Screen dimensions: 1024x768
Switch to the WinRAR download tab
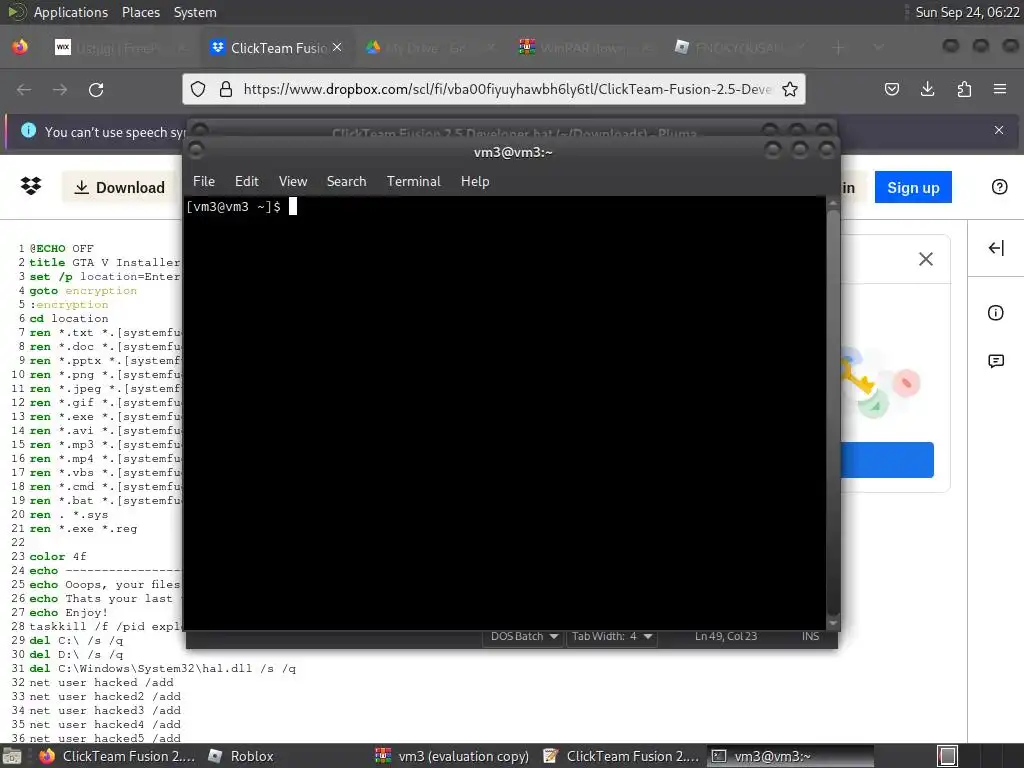coord(583,48)
